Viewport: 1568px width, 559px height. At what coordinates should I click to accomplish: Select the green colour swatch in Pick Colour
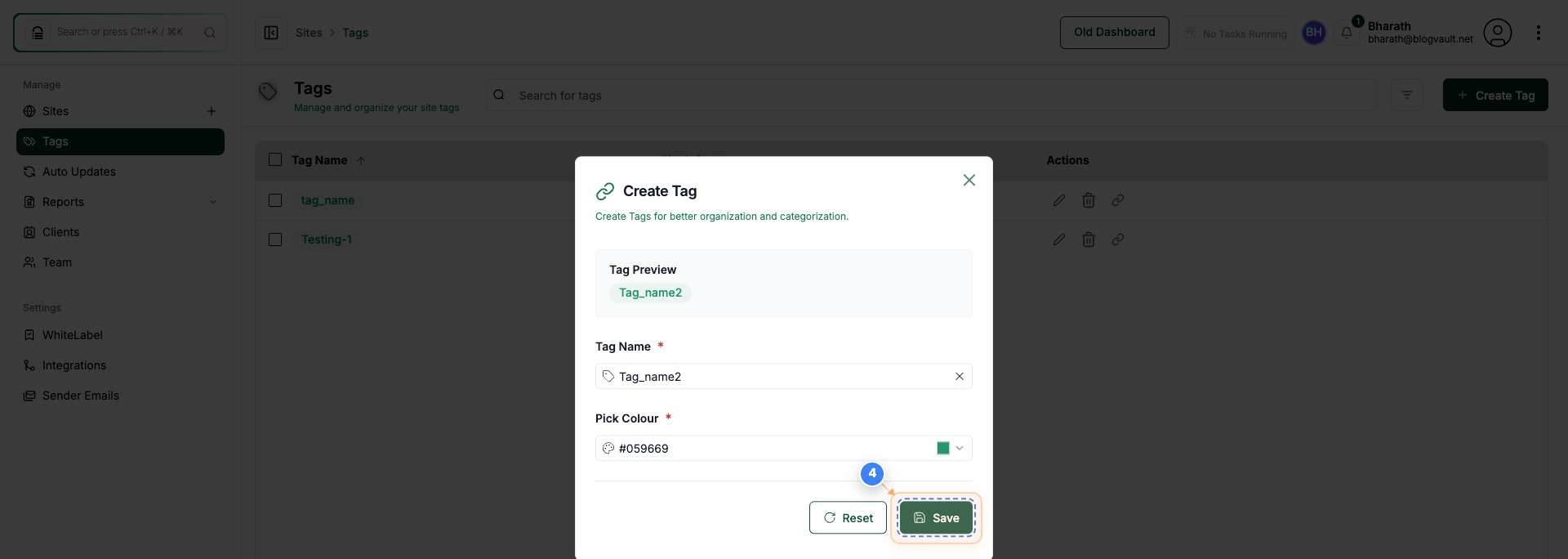[x=944, y=448]
